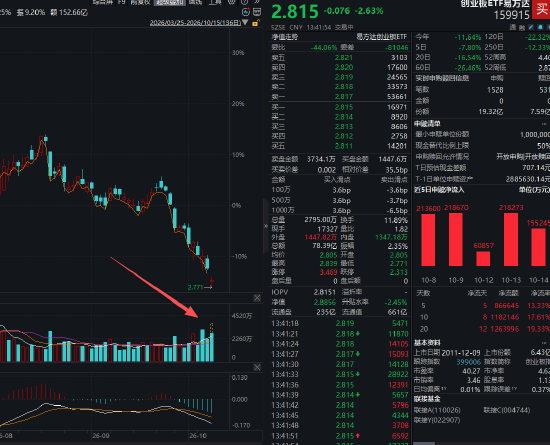Click the F9 item in the top toolbar
This screenshot has width=550, height=445.
click(x=121, y=2)
